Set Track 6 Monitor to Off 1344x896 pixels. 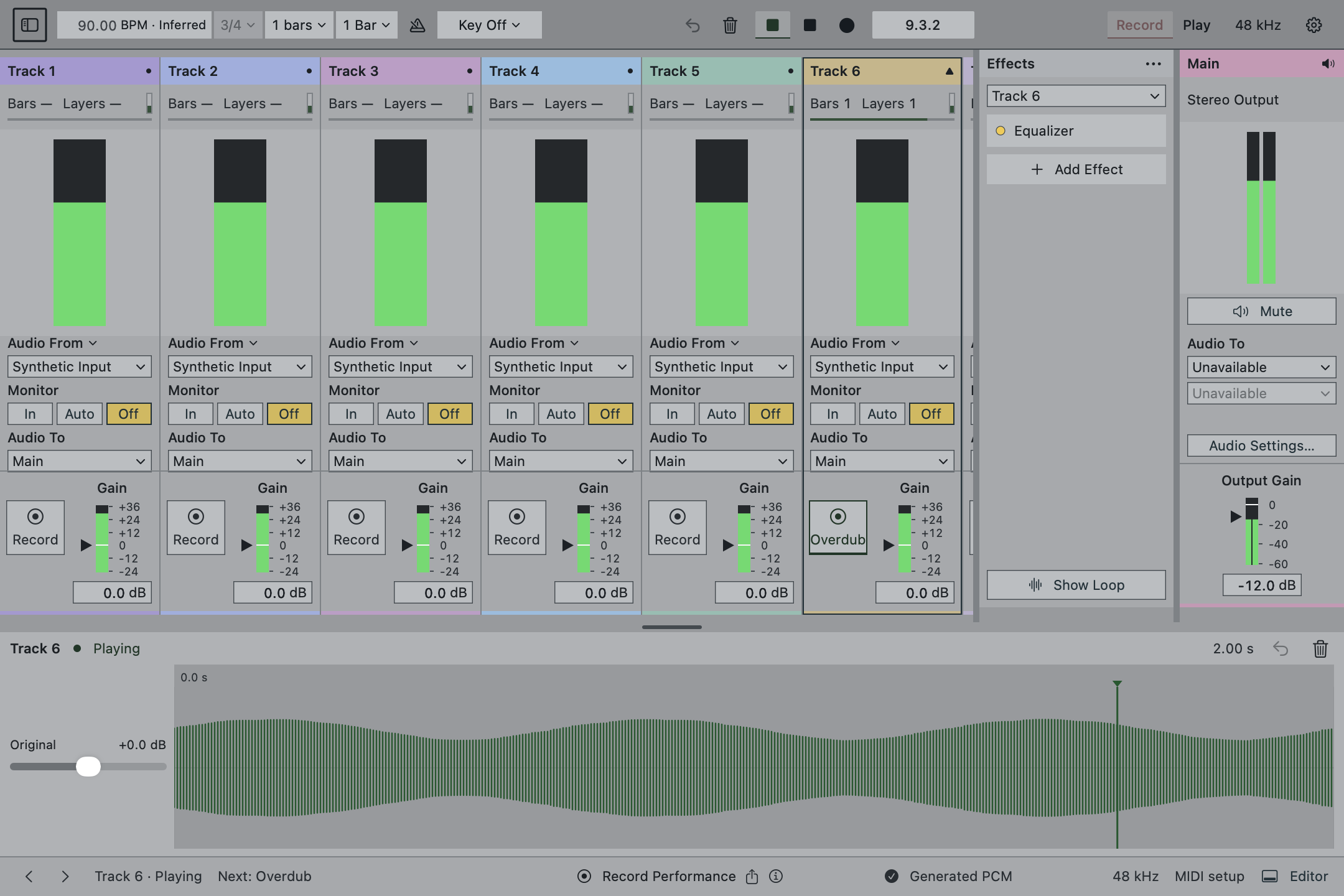click(x=931, y=414)
